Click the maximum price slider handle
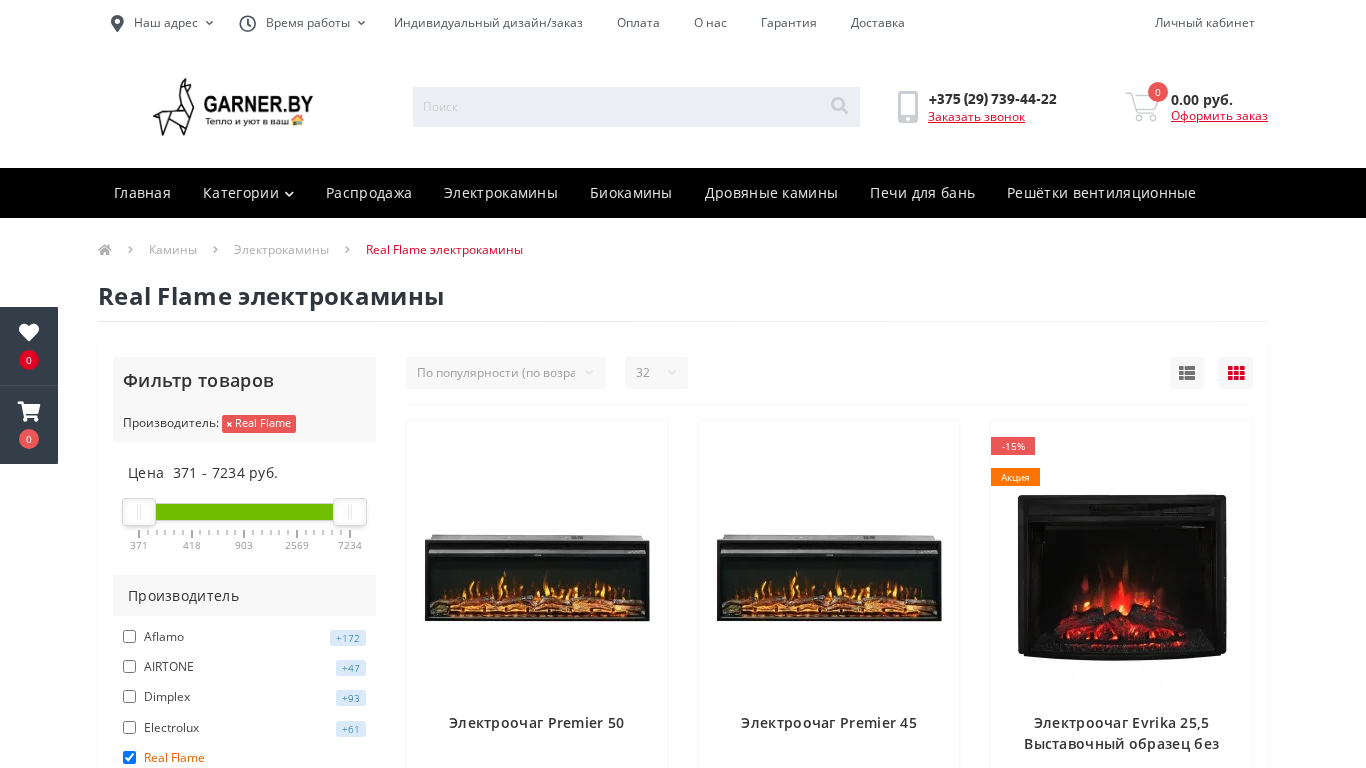1366x768 pixels. pyautogui.click(x=350, y=512)
